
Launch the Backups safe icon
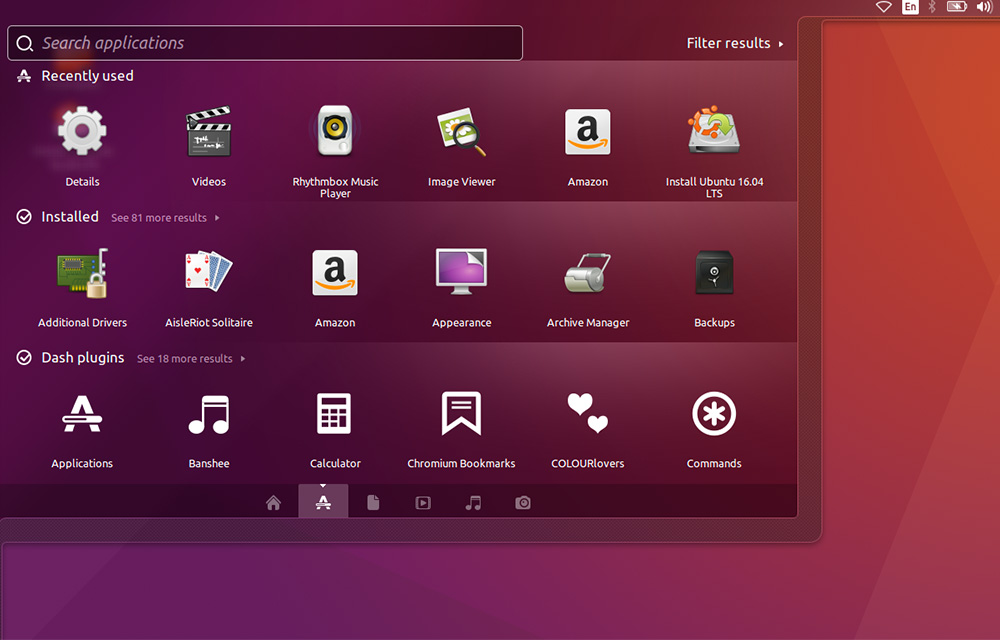coord(714,273)
